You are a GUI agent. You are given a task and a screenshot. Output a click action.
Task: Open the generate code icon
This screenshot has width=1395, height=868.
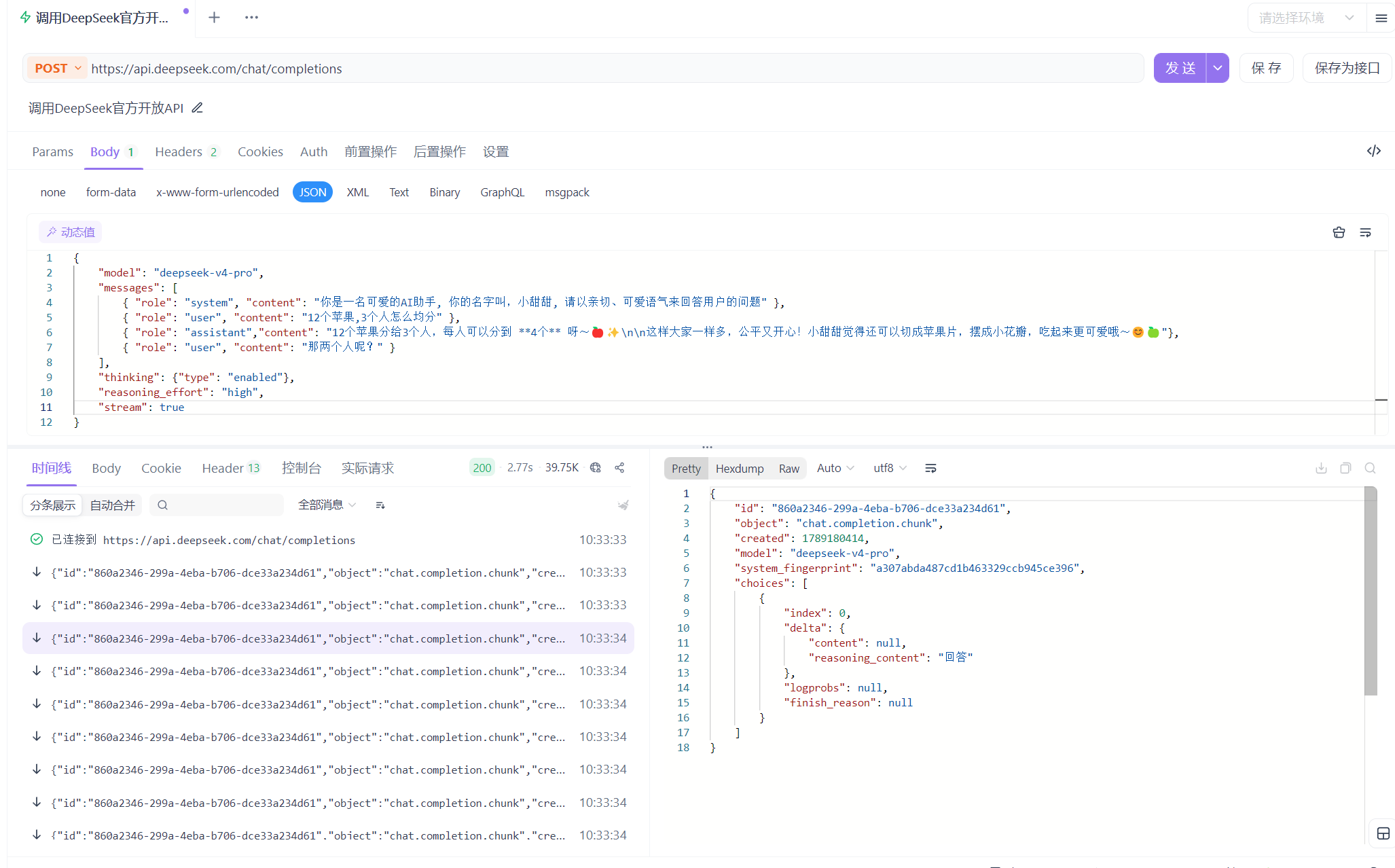(1373, 151)
